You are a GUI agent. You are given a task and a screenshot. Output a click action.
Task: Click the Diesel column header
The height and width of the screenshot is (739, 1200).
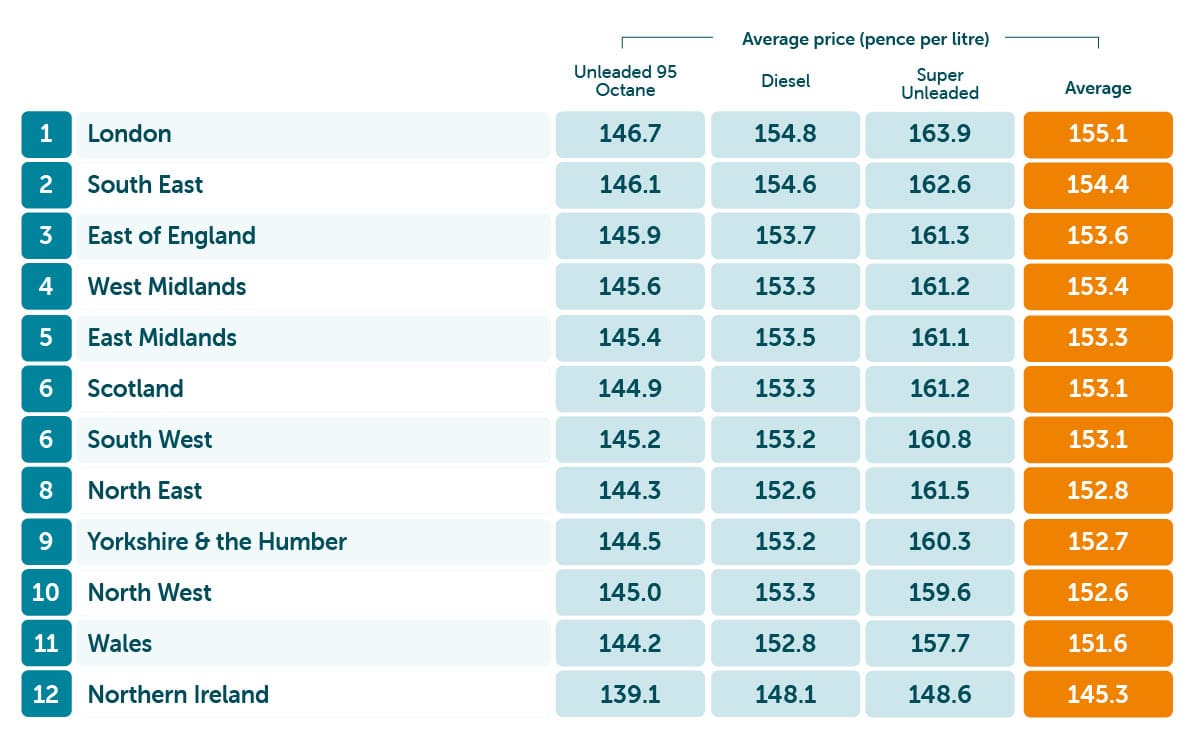[x=785, y=81]
